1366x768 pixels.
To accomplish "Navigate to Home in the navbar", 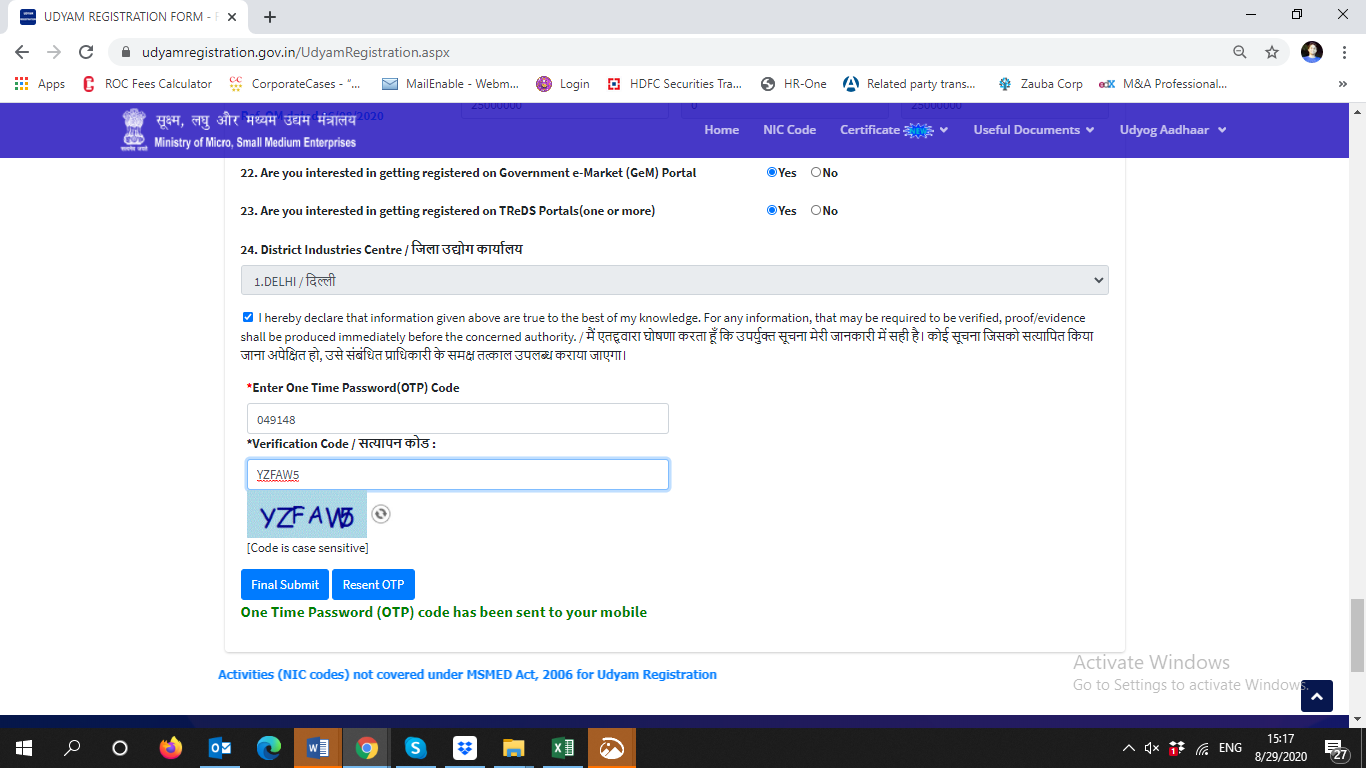I will click(x=721, y=130).
